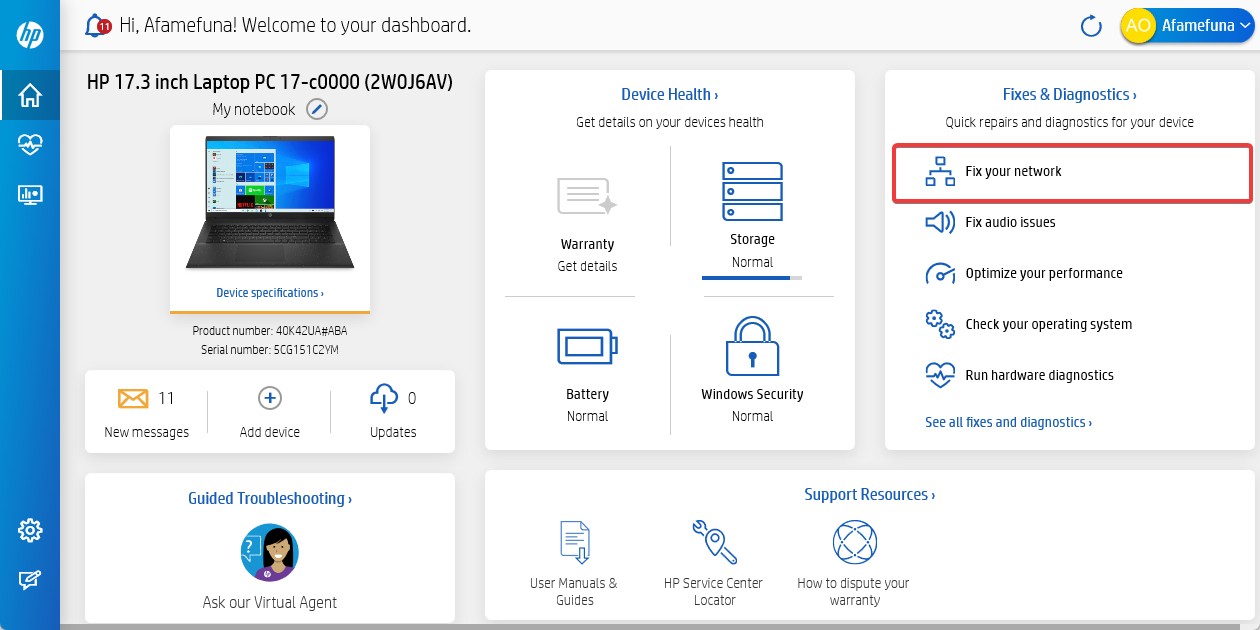Image resolution: width=1260 pixels, height=630 pixels.
Task: Click the HP Service Center Locator icon
Action: pos(714,542)
